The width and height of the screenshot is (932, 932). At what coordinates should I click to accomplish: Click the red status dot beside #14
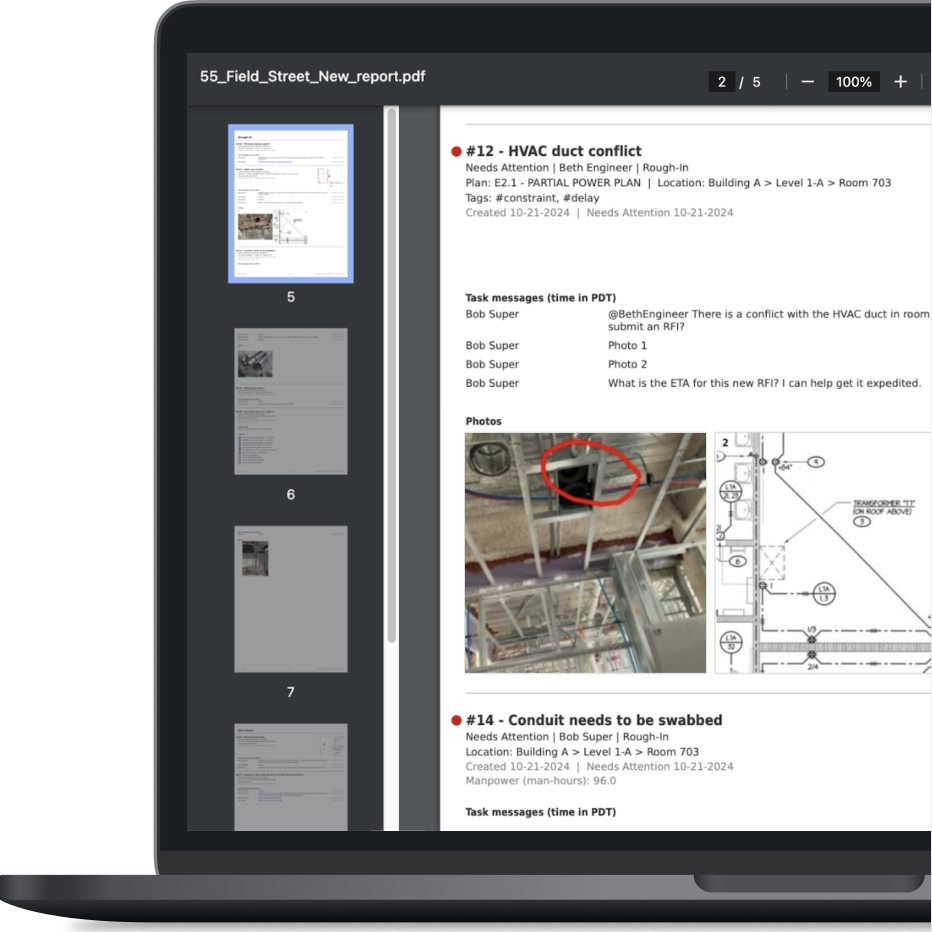[x=457, y=720]
